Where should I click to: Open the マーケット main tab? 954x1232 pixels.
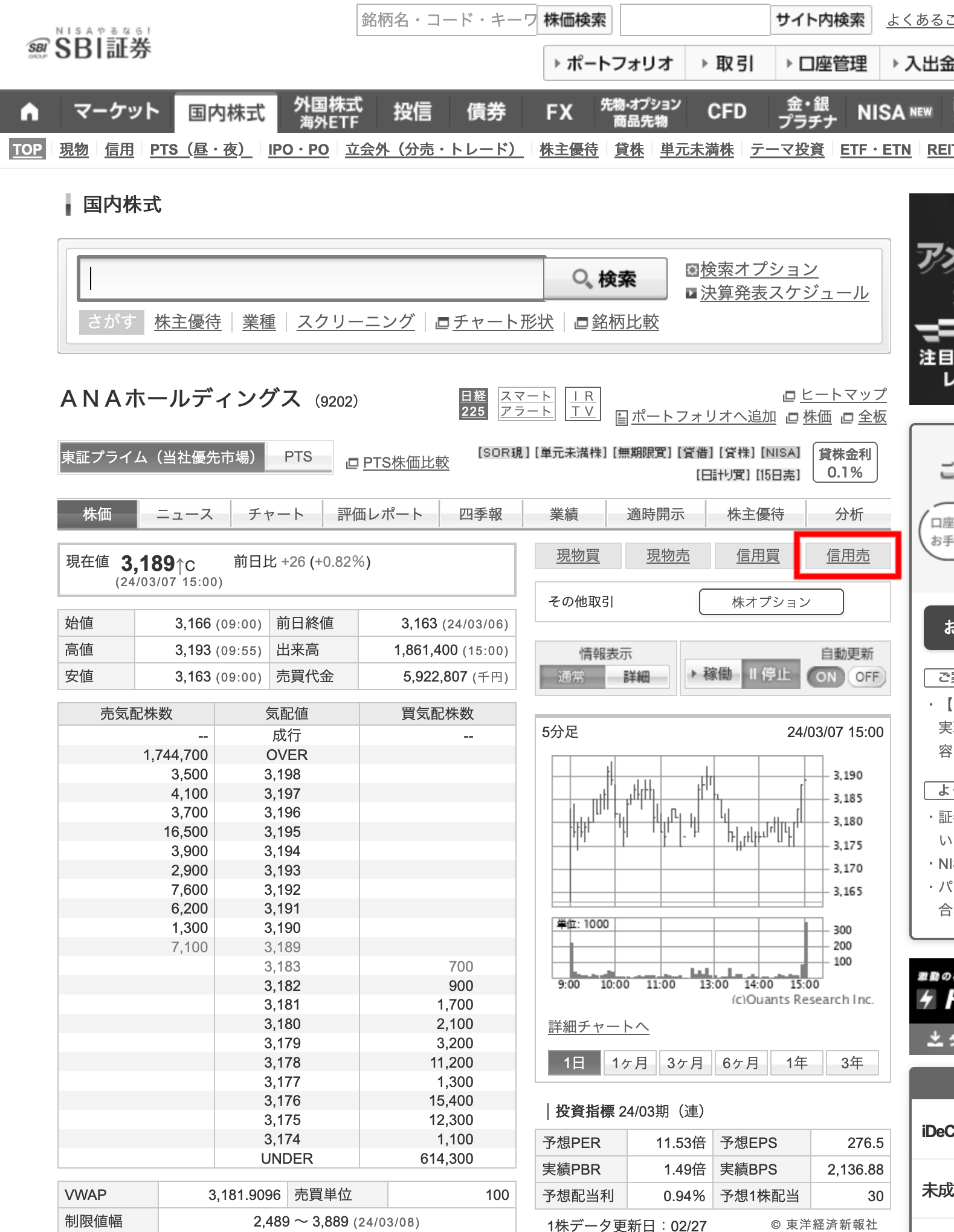[117, 112]
